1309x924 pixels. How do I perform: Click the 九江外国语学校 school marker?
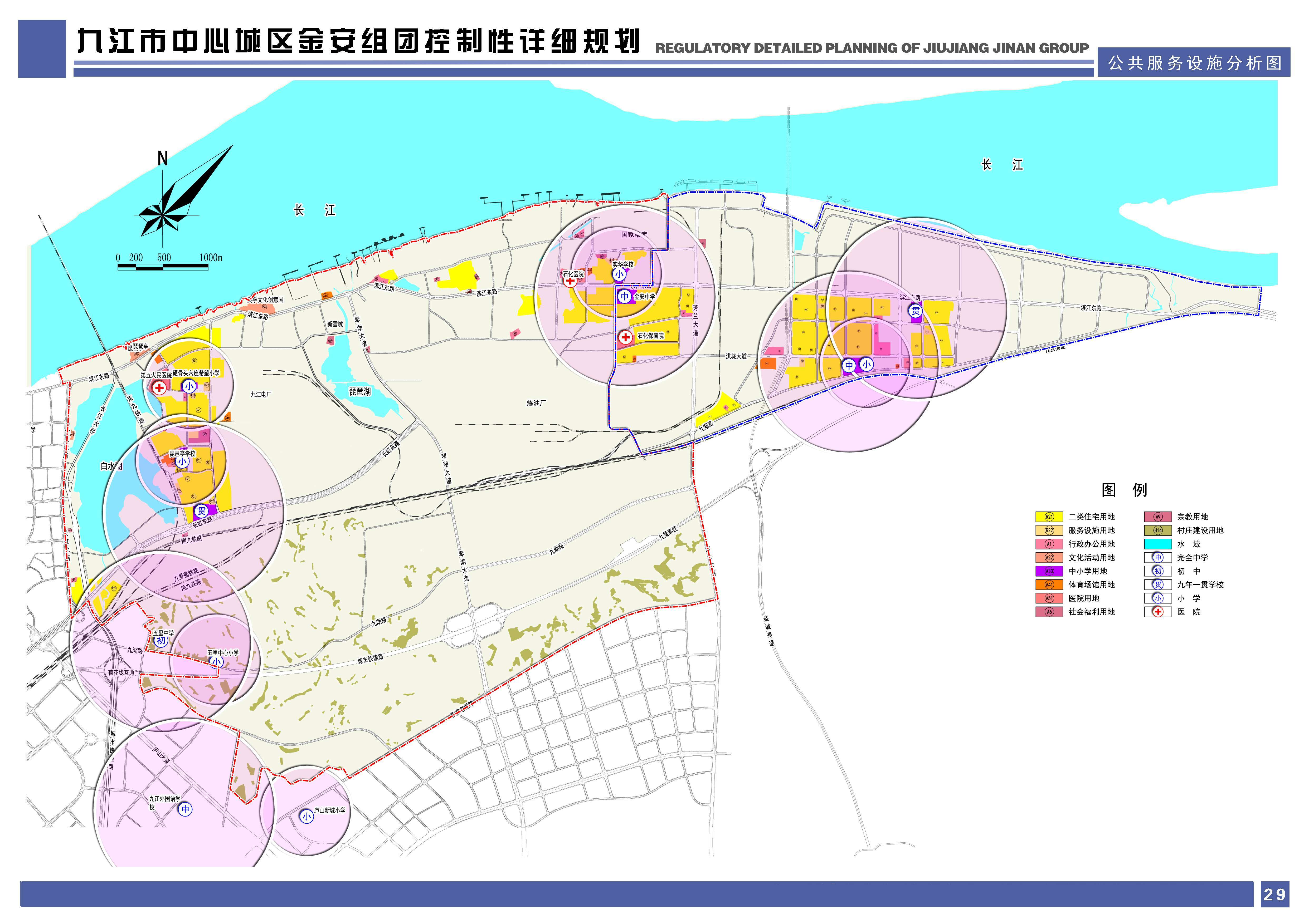185,809
